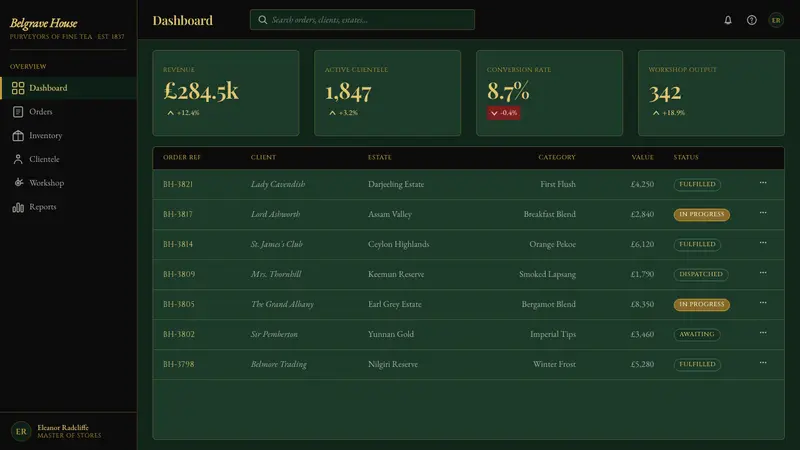Open more options for order BH-3817
This screenshot has width=800, height=450.
click(763, 213)
